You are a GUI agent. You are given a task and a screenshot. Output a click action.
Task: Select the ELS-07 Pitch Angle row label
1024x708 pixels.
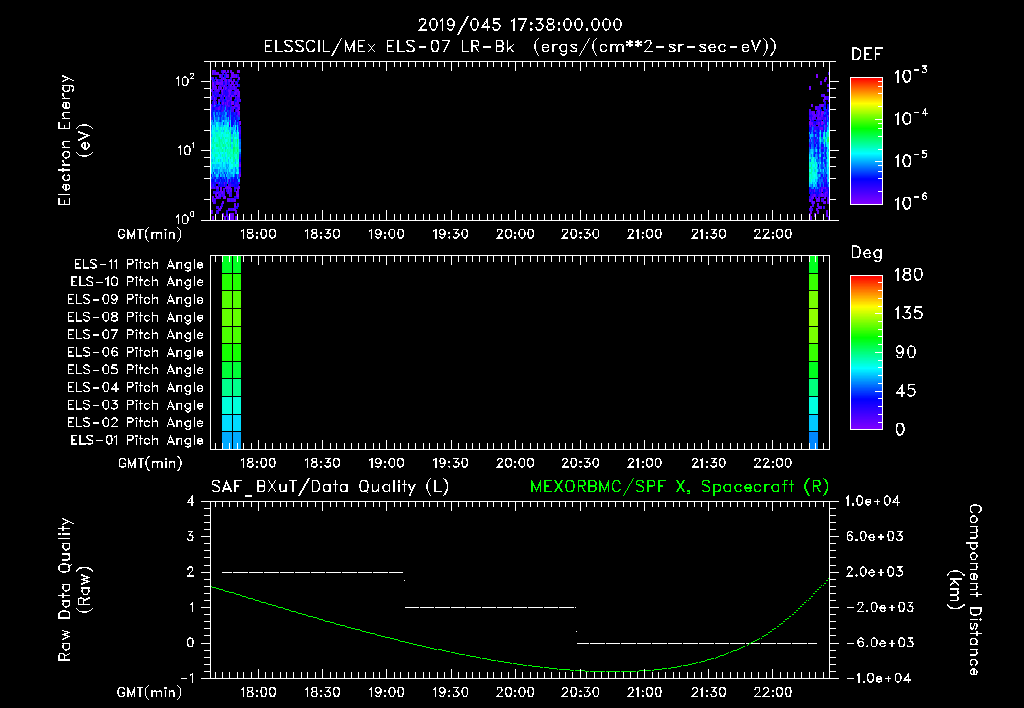point(136,334)
